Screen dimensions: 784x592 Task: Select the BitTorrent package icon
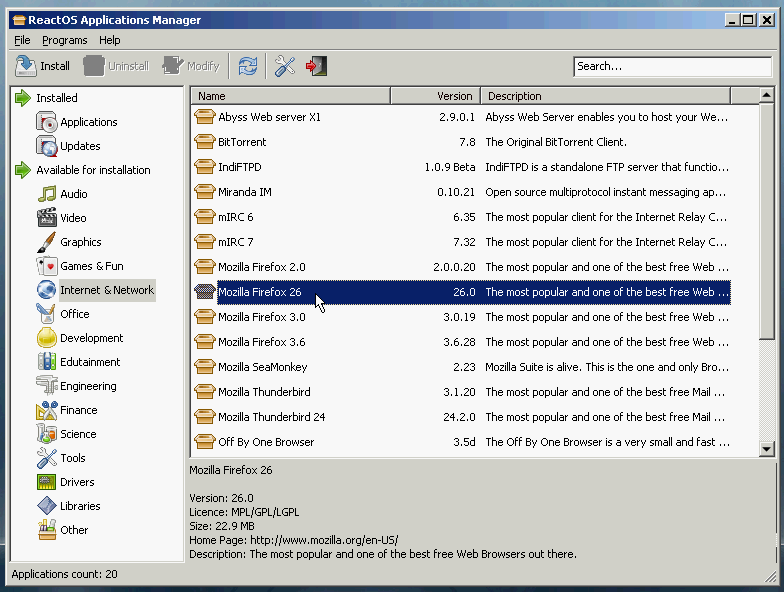click(204, 142)
